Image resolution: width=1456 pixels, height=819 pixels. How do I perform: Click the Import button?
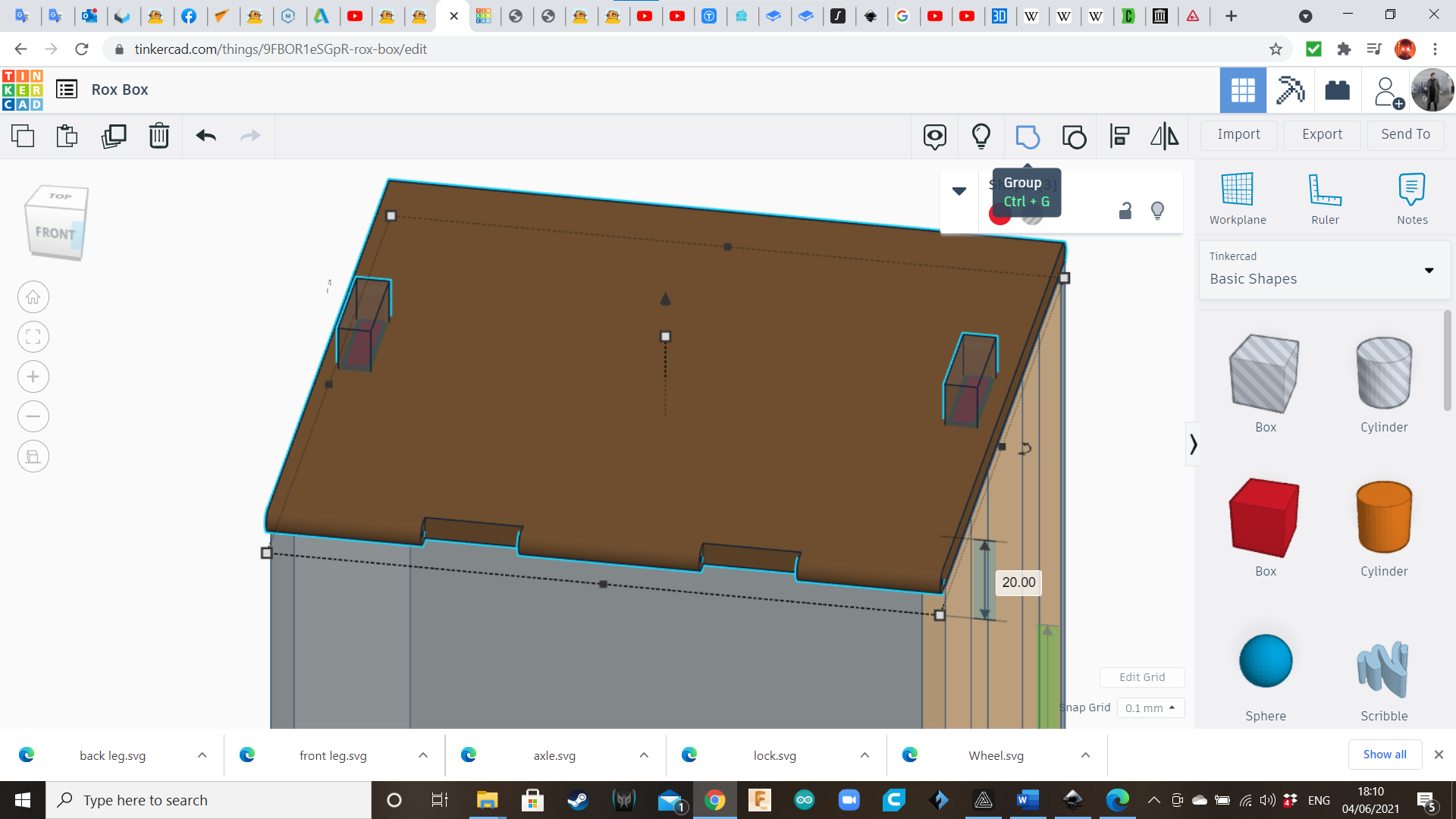point(1239,133)
